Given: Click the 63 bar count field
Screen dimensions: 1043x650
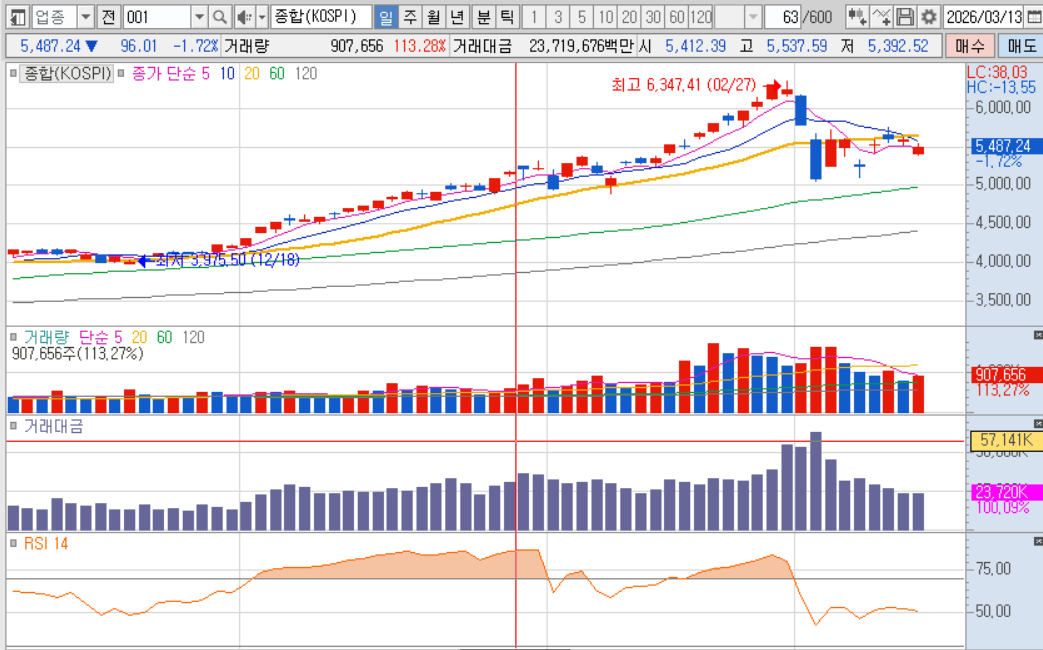Looking at the screenshot, I should (782, 17).
